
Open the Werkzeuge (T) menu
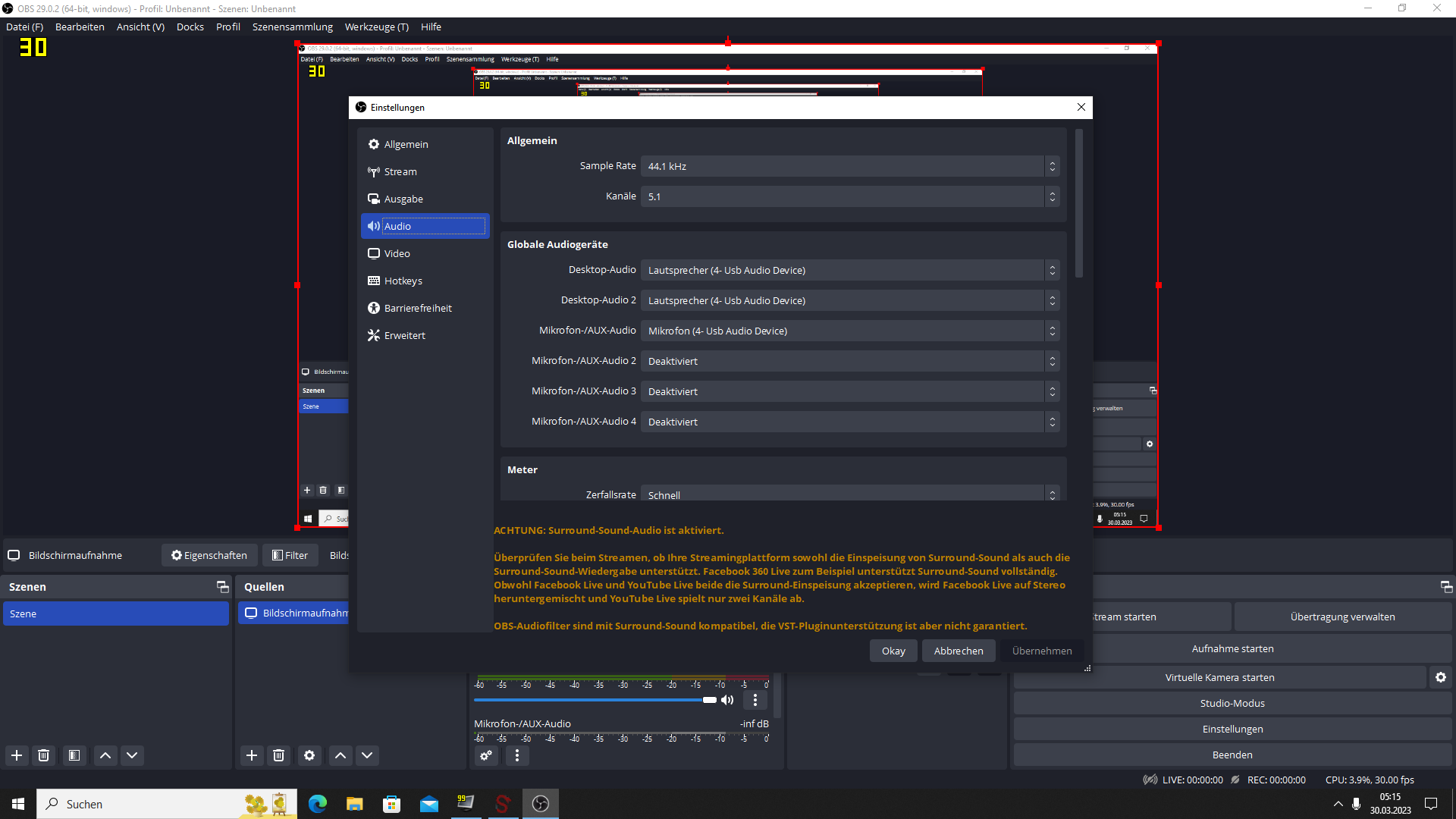tap(377, 27)
